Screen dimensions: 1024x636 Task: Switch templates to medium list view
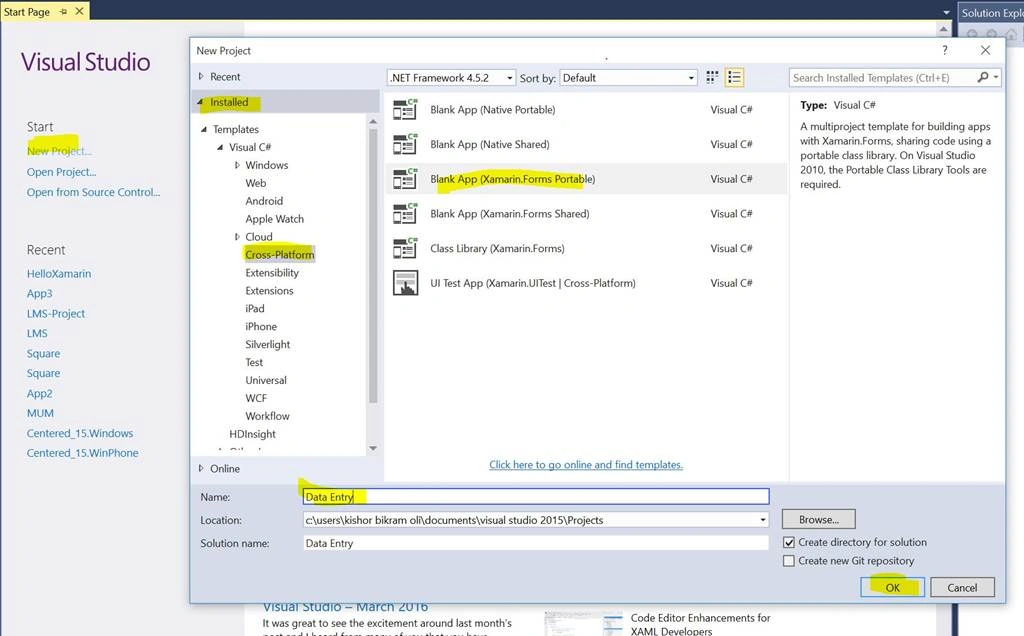[734, 78]
